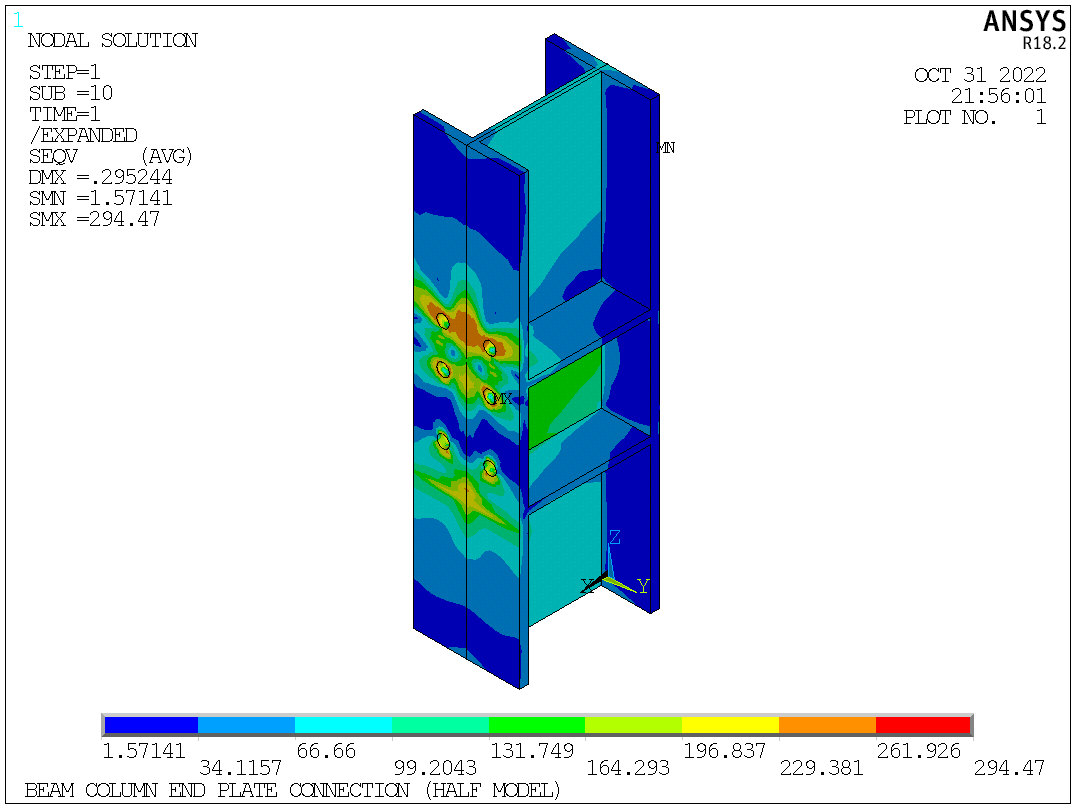The height and width of the screenshot is (810, 1077).
Task: Click the Y axis label of triad
Action: (x=643, y=586)
